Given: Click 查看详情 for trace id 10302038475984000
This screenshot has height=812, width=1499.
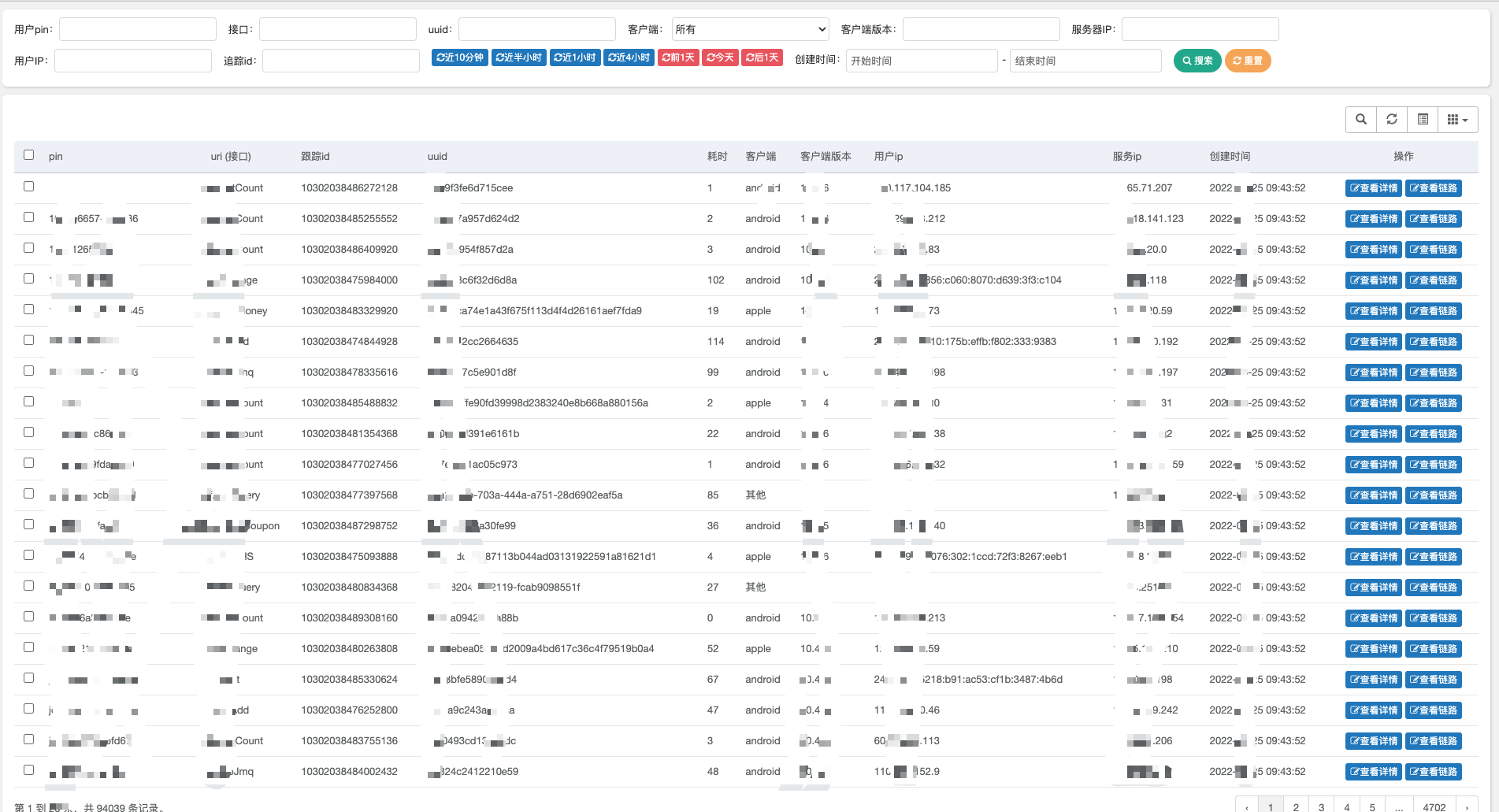Looking at the screenshot, I should (x=1374, y=280).
